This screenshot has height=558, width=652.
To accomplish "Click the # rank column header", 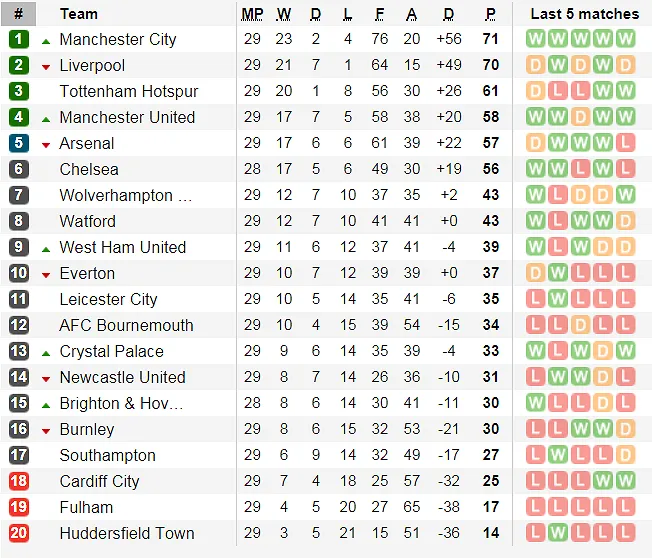I will tap(18, 14).
